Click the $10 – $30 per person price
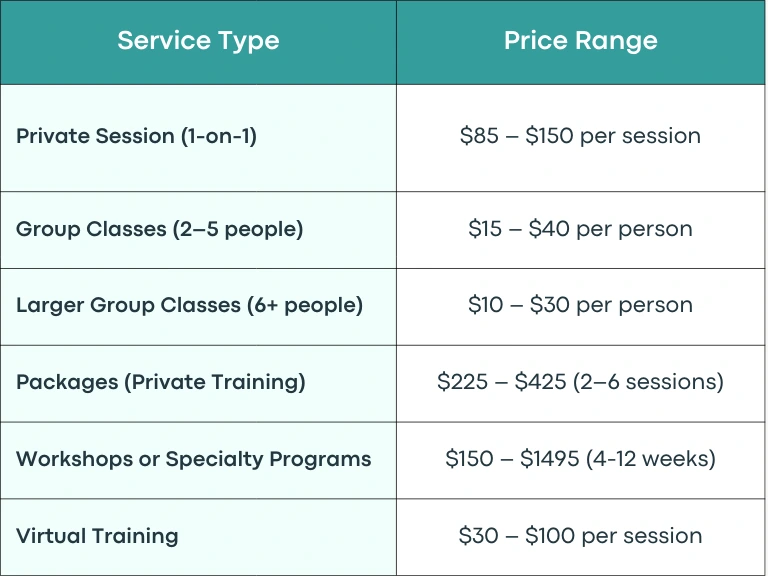 580,305
